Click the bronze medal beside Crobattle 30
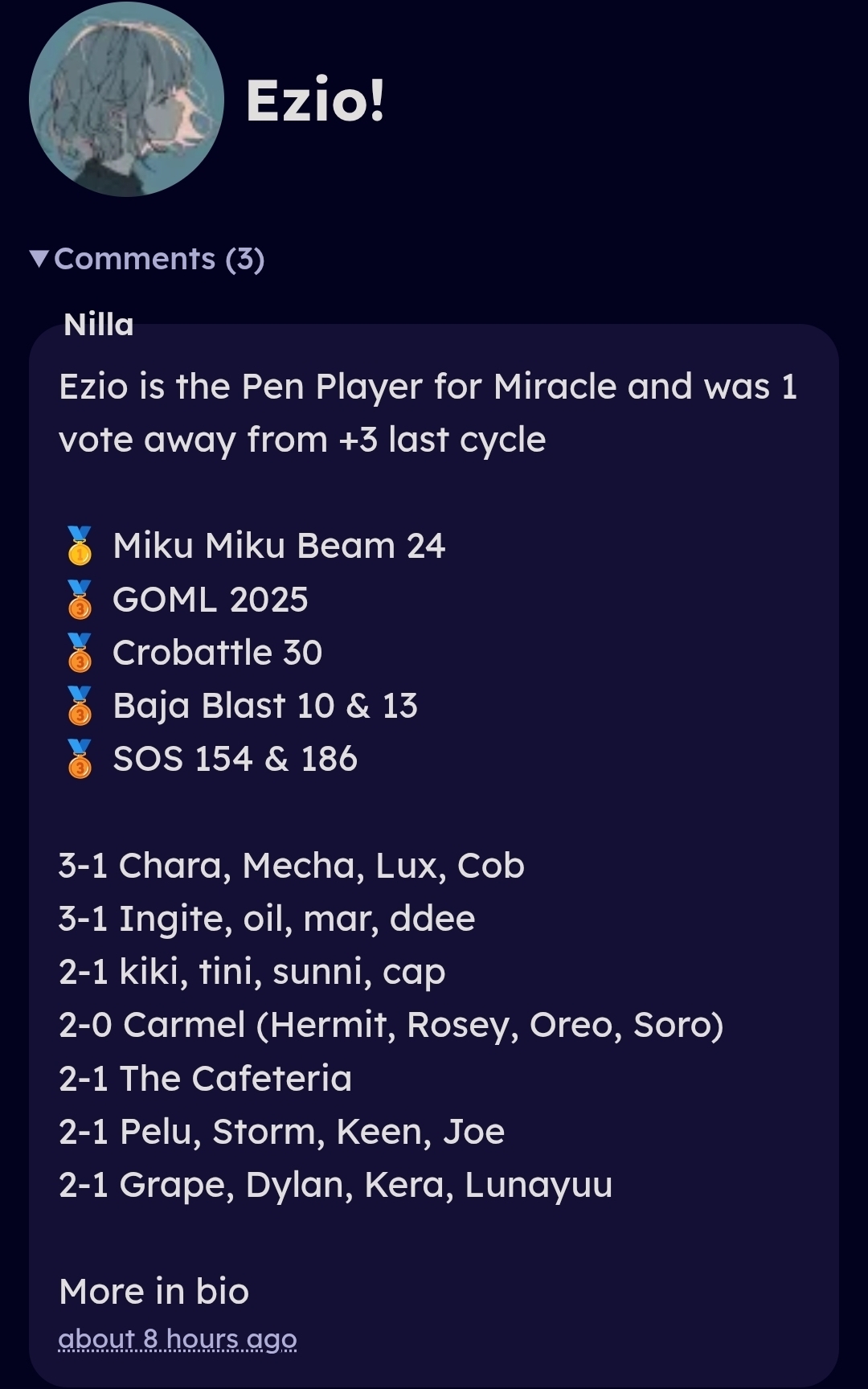The width and height of the screenshot is (868, 1389). [x=80, y=653]
